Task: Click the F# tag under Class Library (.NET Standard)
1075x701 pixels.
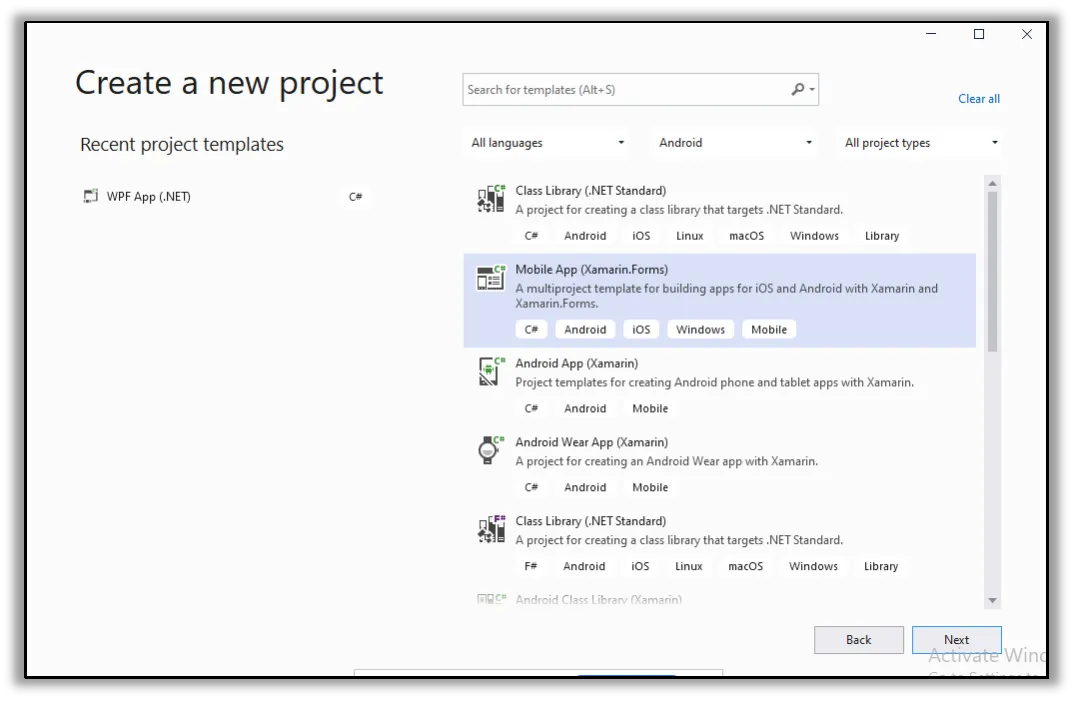Action: coord(531,567)
